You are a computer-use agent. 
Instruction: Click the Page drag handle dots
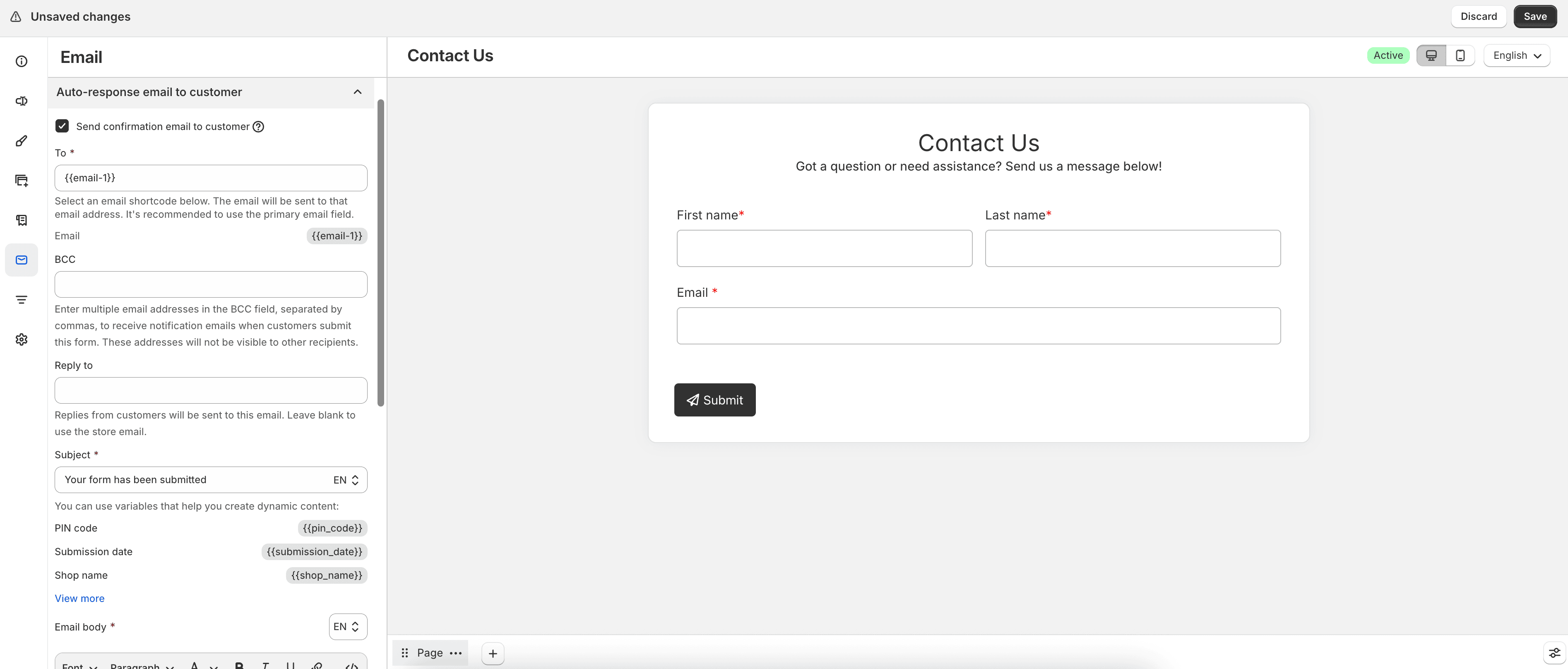(x=405, y=652)
